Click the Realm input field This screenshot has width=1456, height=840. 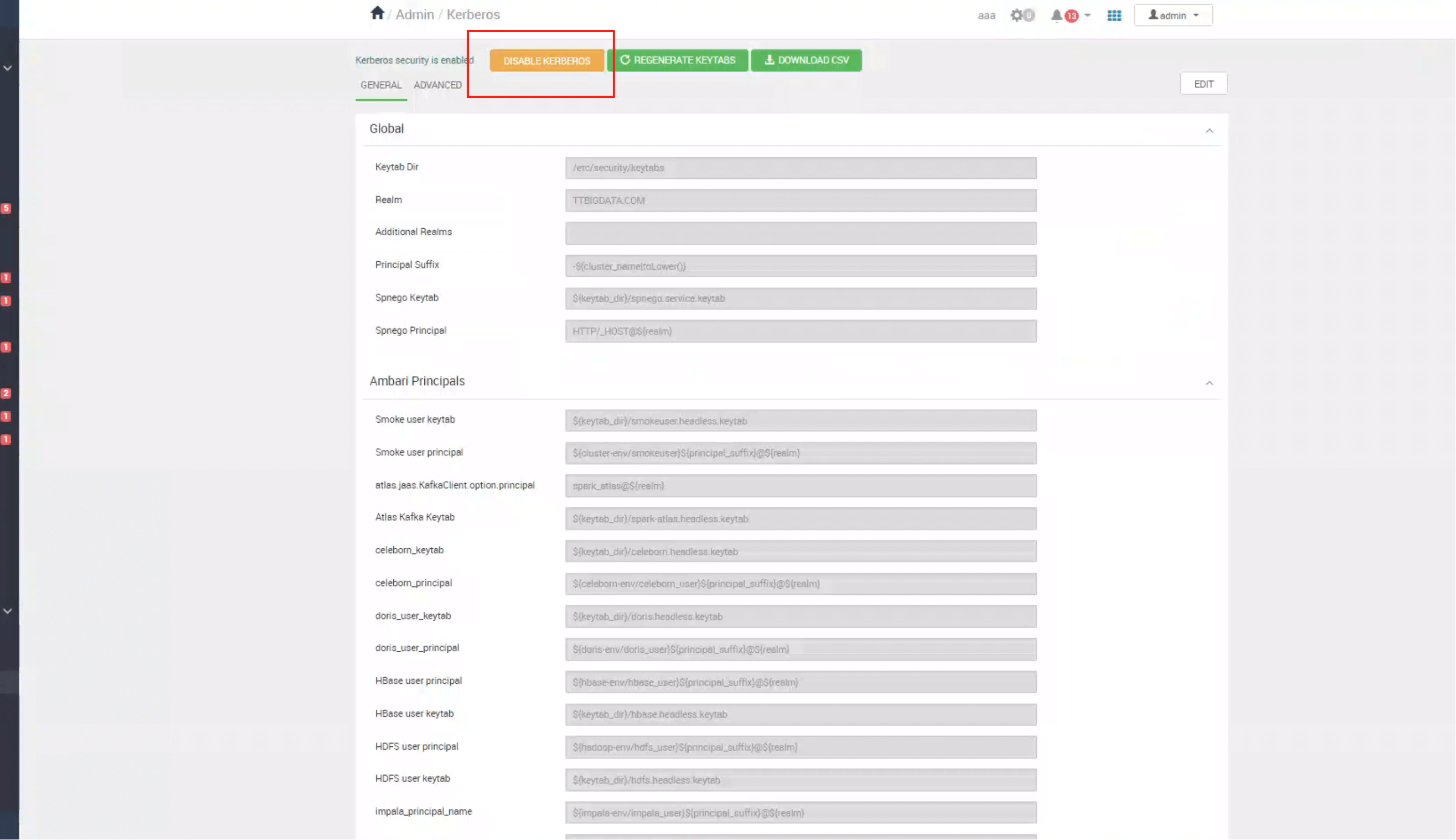click(x=800, y=201)
